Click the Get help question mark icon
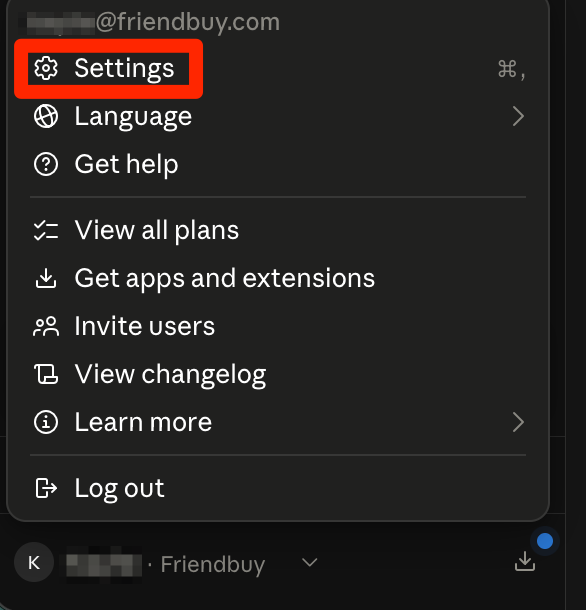This screenshot has height=610, width=586. pos(46,164)
